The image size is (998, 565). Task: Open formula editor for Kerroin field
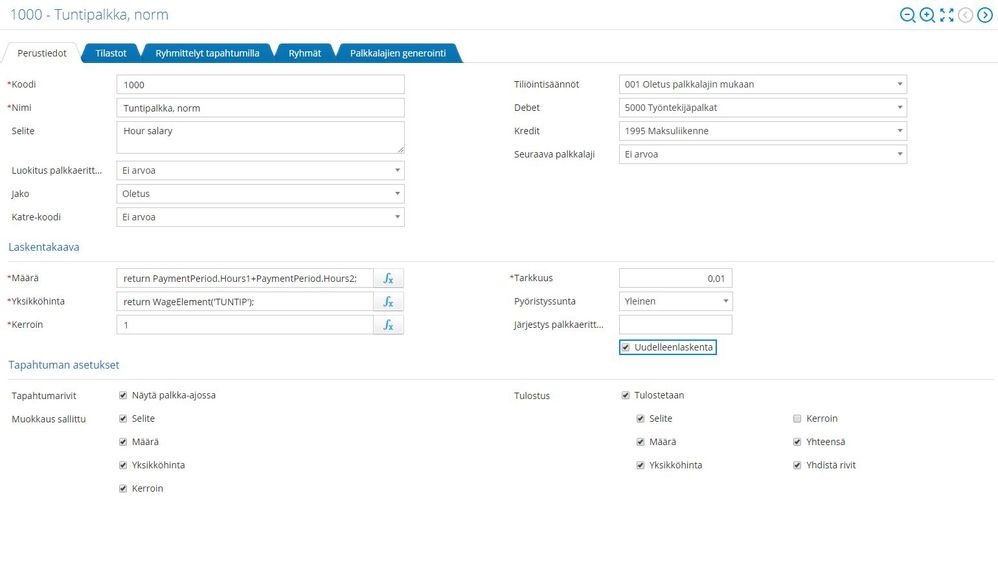[x=388, y=325]
